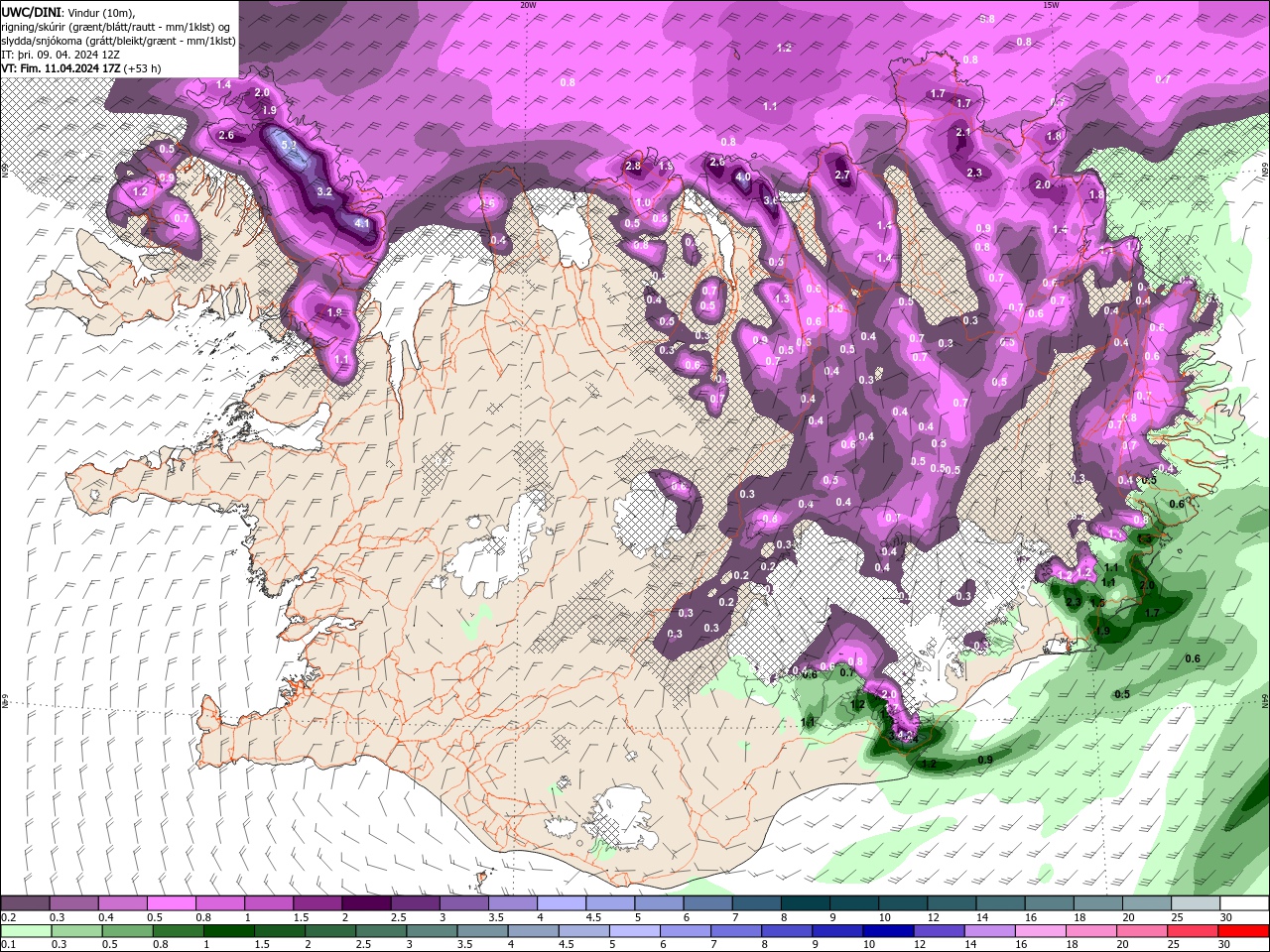Image resolution: width=1270 pixels, height=952 pixels.
Task: Select the dark mauve 0.2 swatch on snow scale
Action: click(x=25, y=904)
